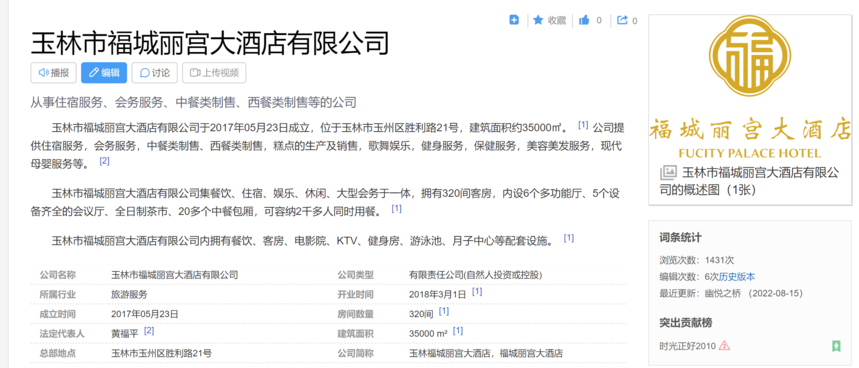Click citation [1] after 月子中心等配套设施
This screenshot has width=859, height=368.
[x=569, y=238]
